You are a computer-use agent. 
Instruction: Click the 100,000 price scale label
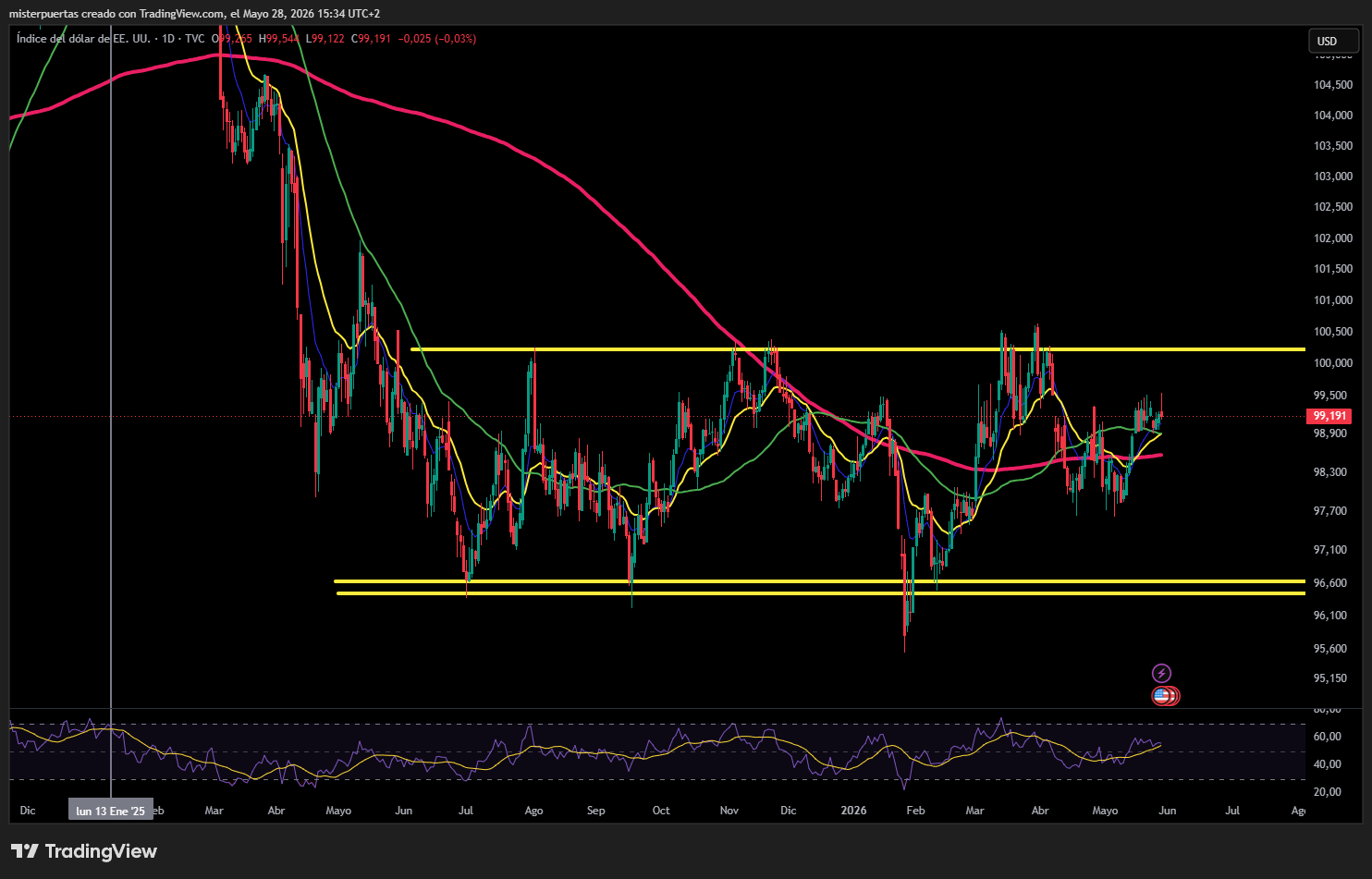[1333, 363]
